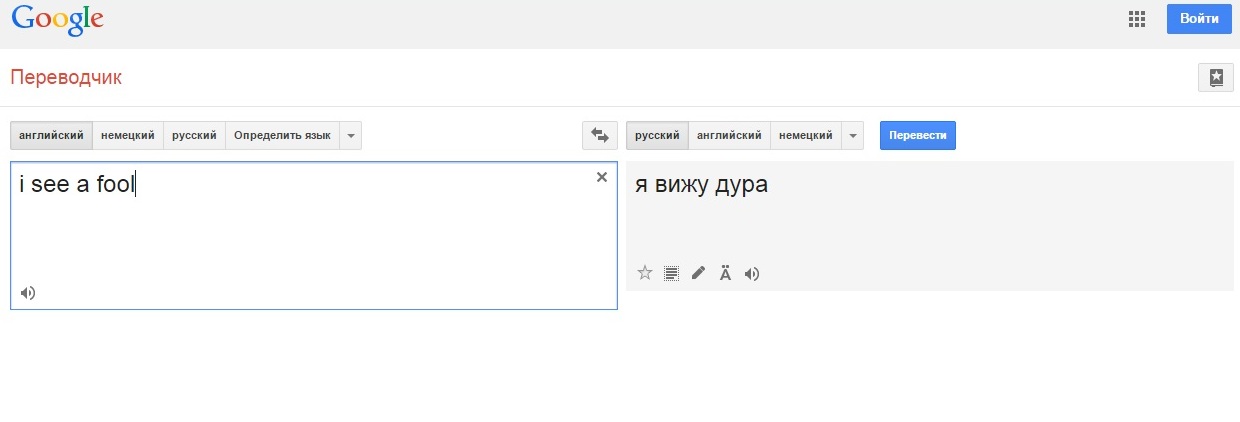Open the phrasebook star icon button
1240x422 pixels.
pyautogui.click(x=1215, y=77)
